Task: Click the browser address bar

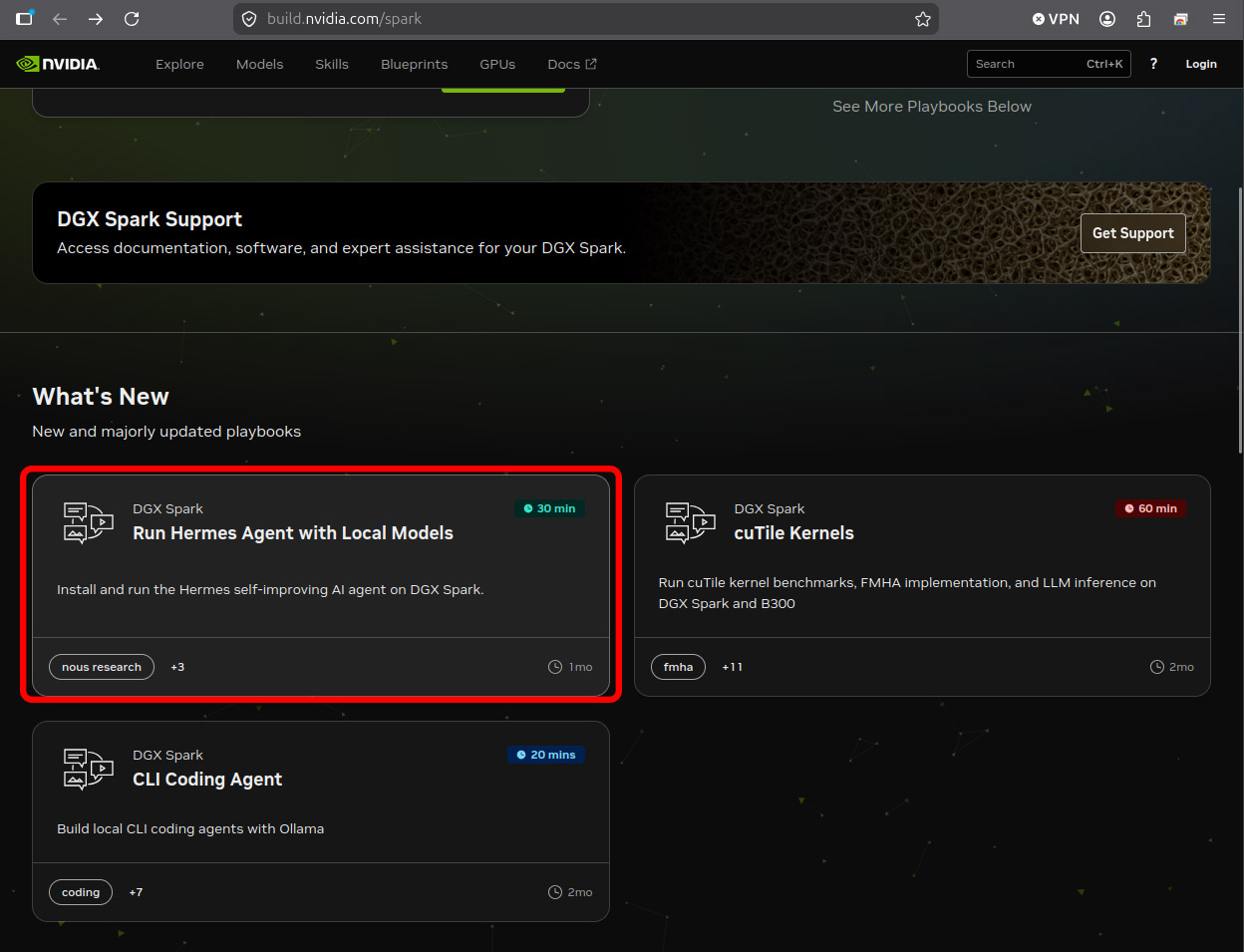Action: pyautogui.click(x=586, y=19)
